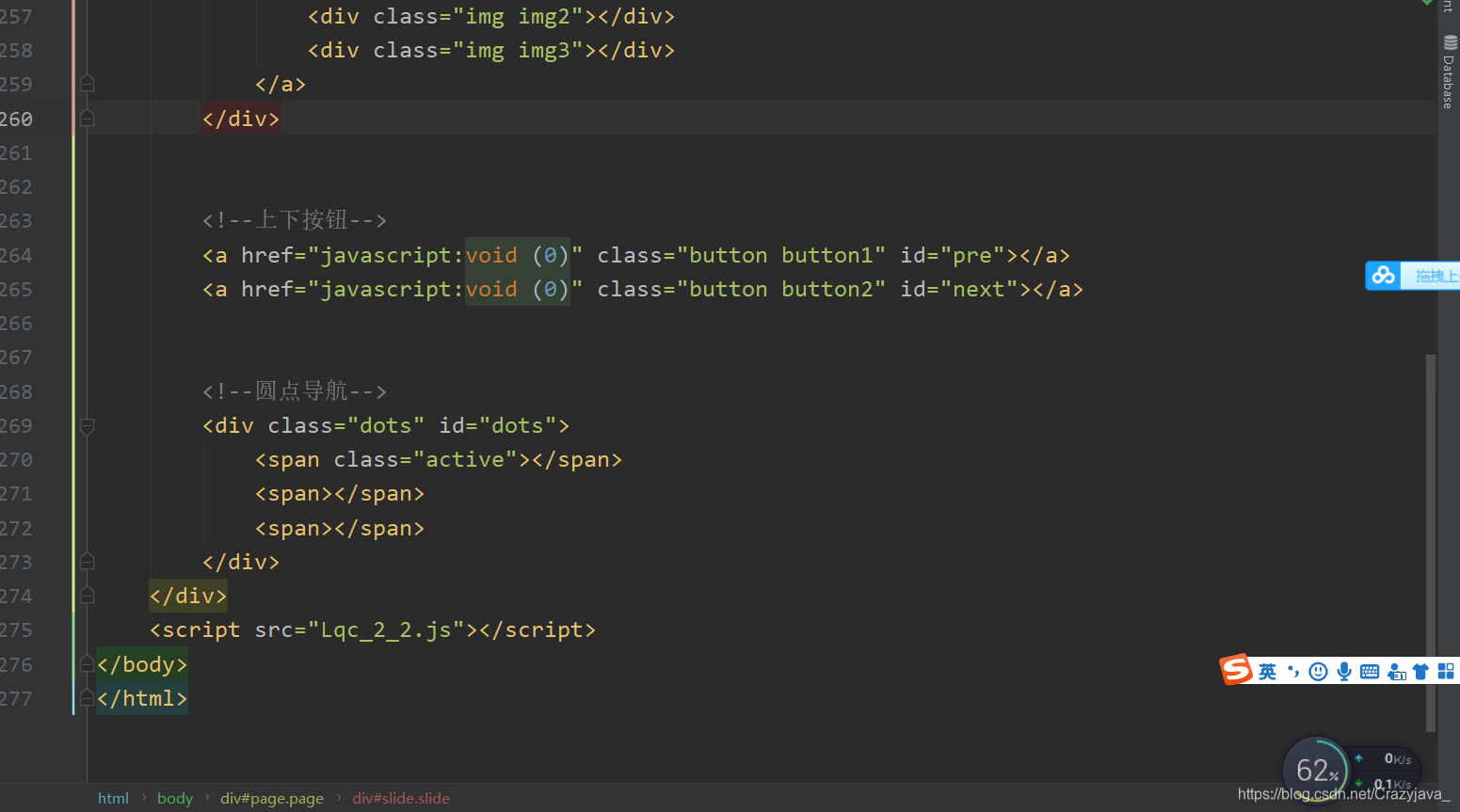This screenshot has width=1460, height=812.
Task: Click void (0) on line 264
Action: coord(518,255)
